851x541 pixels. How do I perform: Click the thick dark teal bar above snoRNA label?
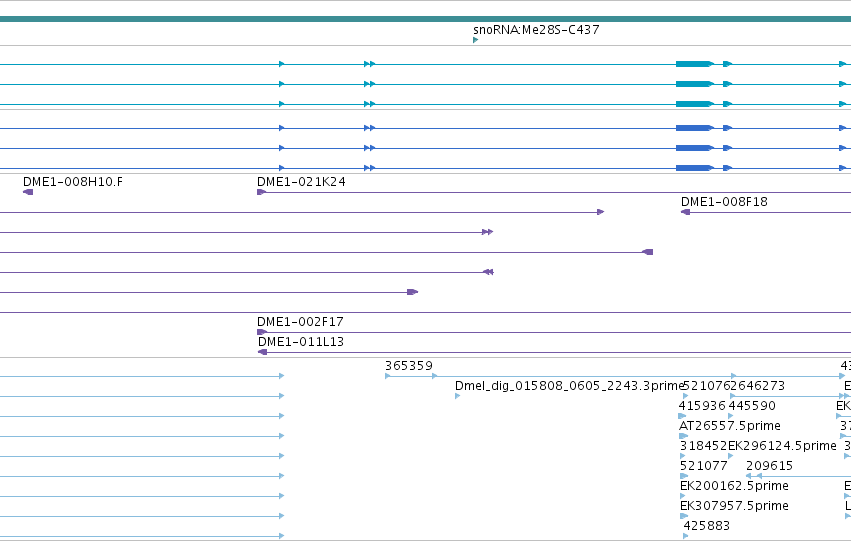426,20
